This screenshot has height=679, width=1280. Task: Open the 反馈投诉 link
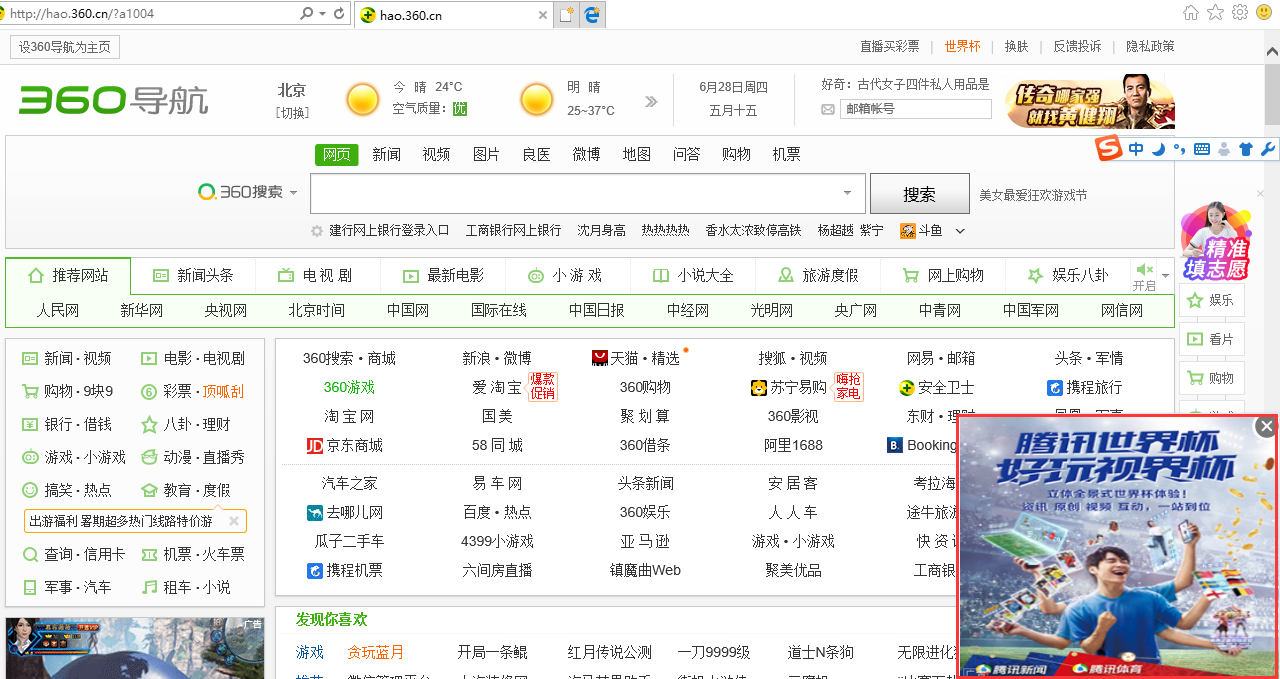(x=1077, y=46)
